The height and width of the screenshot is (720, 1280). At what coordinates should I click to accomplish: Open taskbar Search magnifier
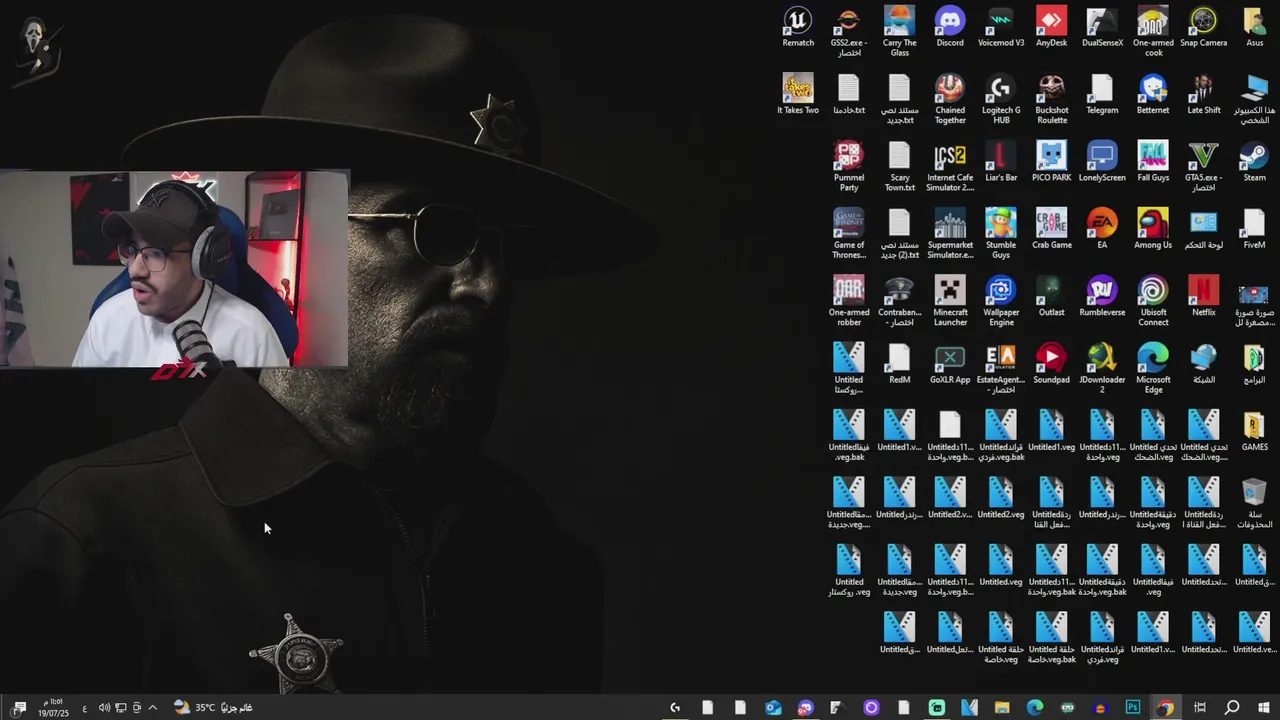(1232, 707)
